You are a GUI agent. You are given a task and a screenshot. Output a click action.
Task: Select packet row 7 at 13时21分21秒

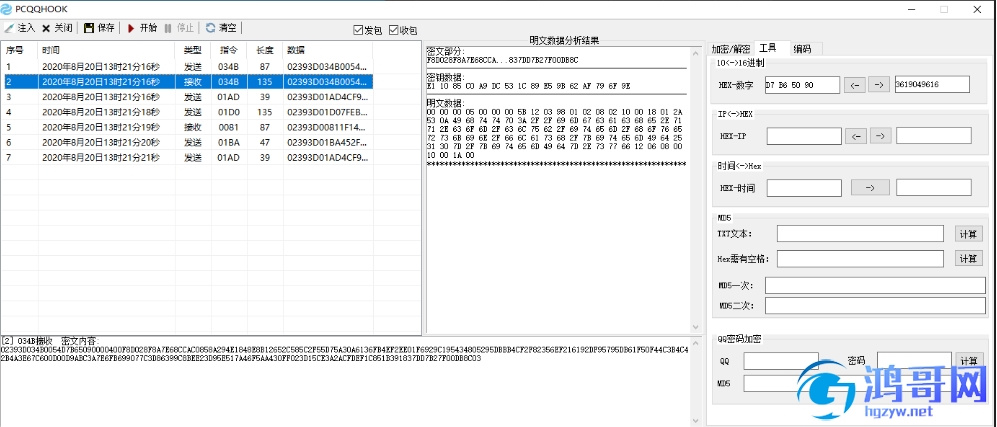[186, 158]
